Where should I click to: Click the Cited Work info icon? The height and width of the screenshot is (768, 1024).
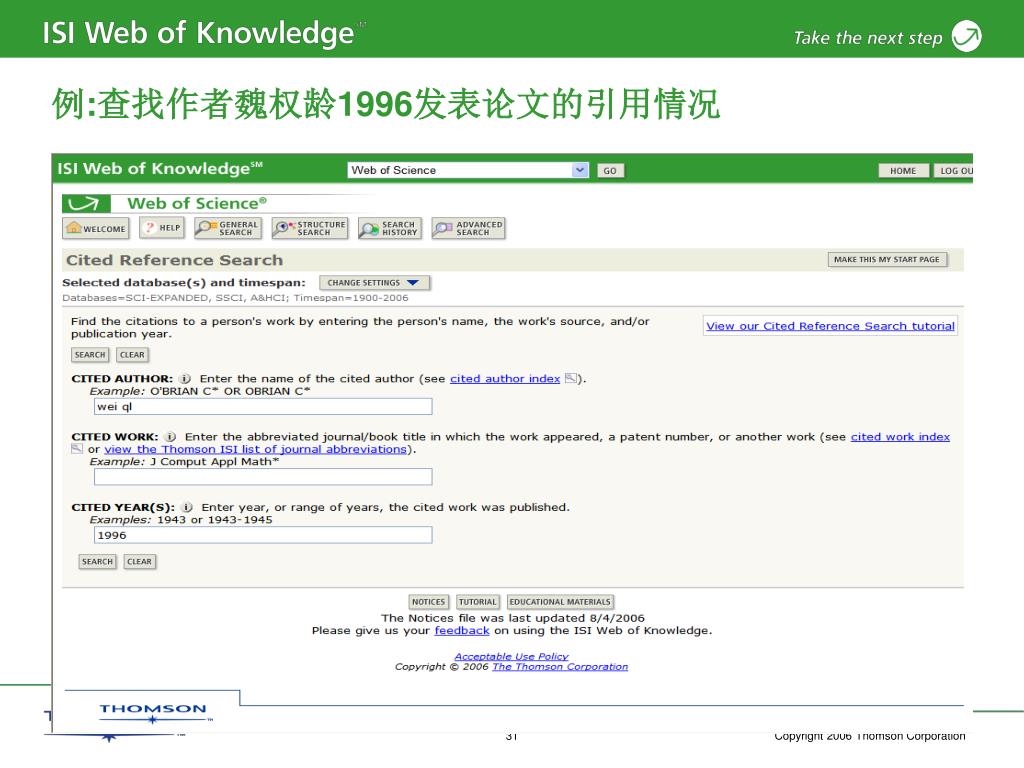pos(170,437)
